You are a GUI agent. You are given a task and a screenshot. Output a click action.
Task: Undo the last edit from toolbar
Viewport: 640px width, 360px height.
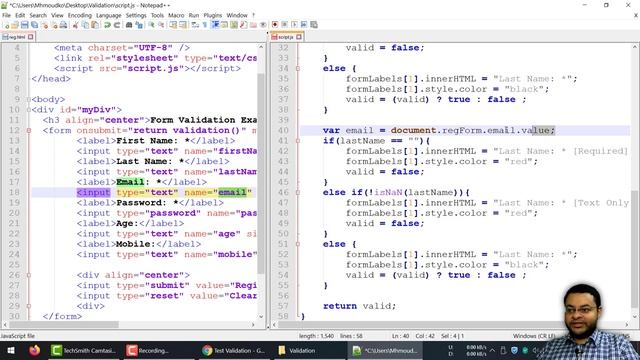coord(107,25)
